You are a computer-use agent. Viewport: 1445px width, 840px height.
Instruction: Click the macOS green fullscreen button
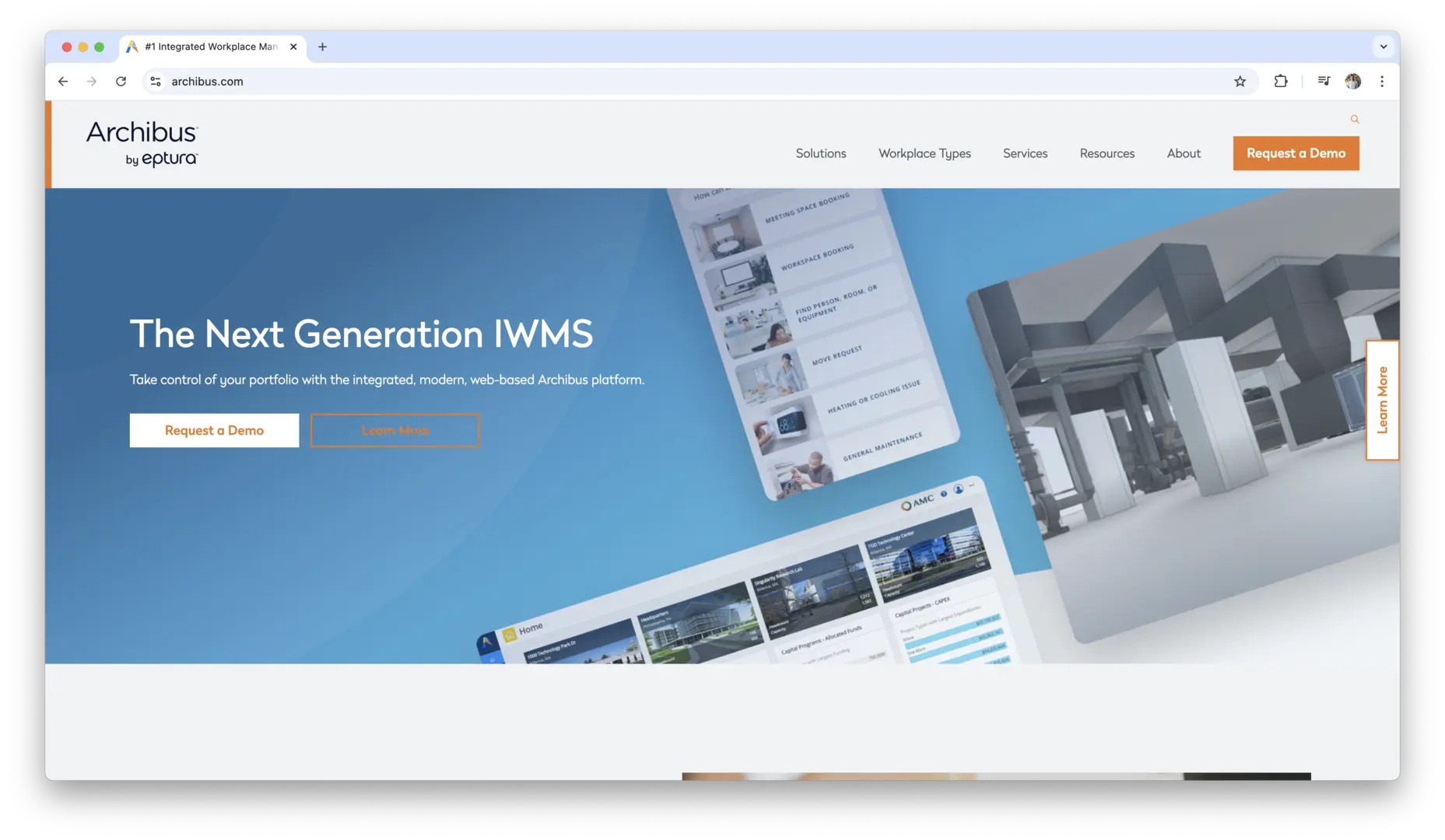coord(99,47)
